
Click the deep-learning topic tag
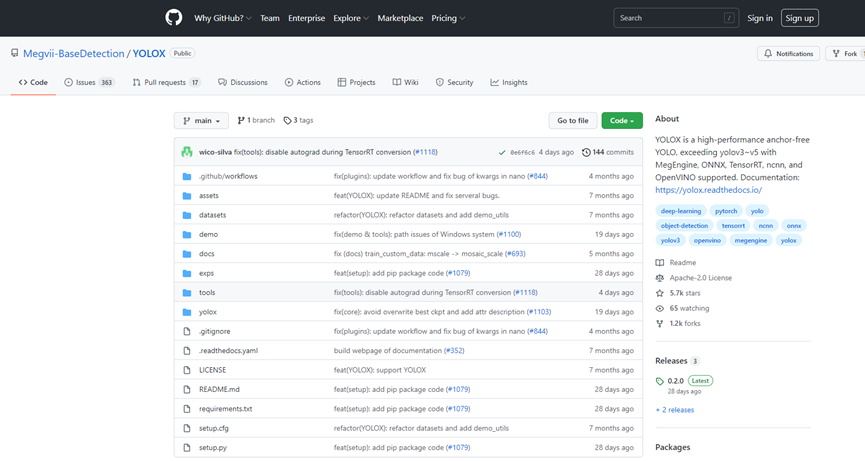click(681, 211)
